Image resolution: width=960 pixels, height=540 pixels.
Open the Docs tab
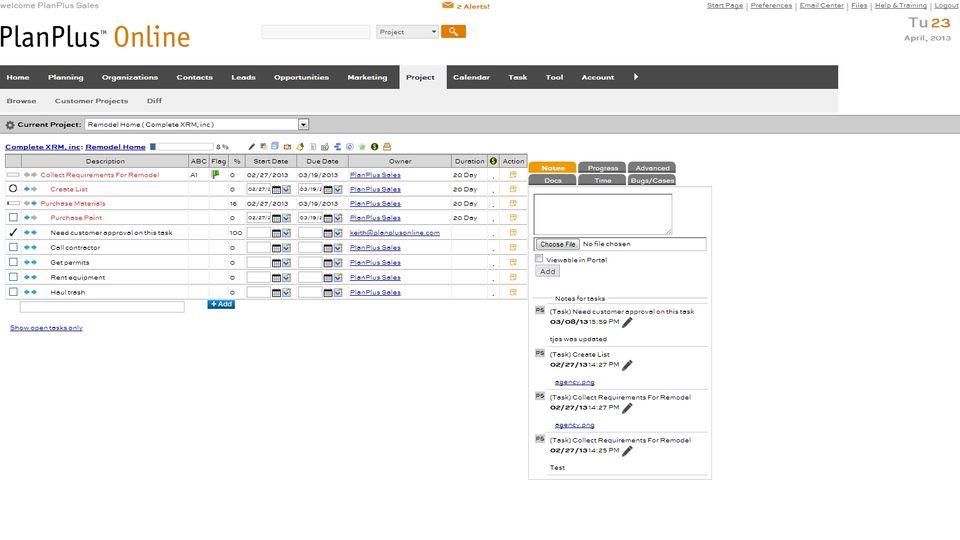[552, 180]
